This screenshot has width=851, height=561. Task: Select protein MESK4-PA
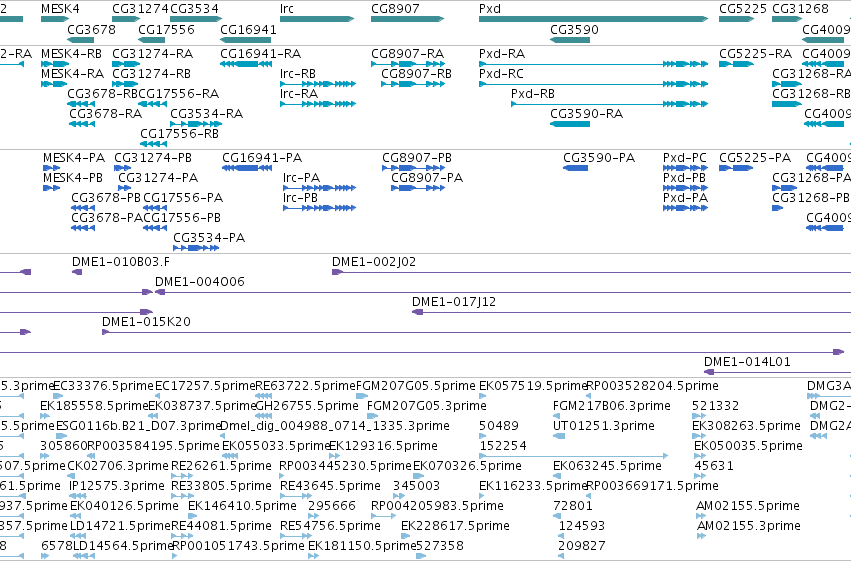pyautogui.click(x=74, y=158)
